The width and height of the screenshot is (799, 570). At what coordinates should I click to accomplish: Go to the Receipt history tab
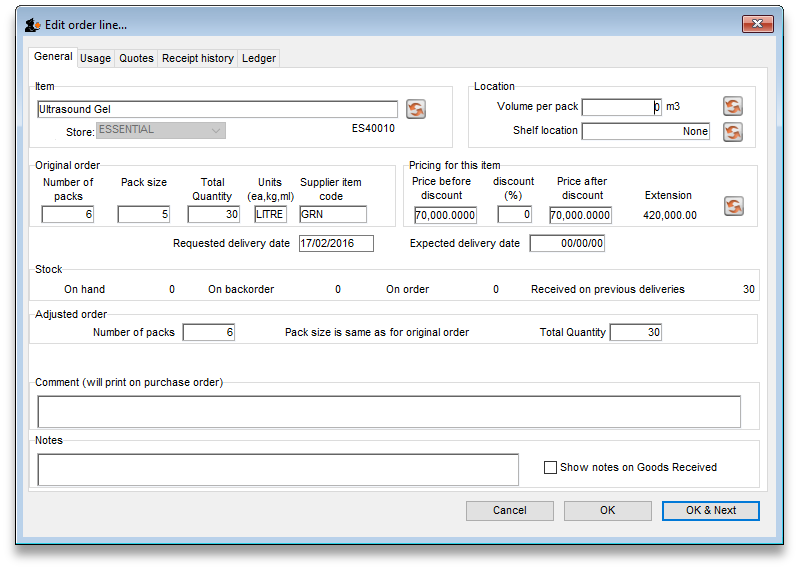pos(197,58)
